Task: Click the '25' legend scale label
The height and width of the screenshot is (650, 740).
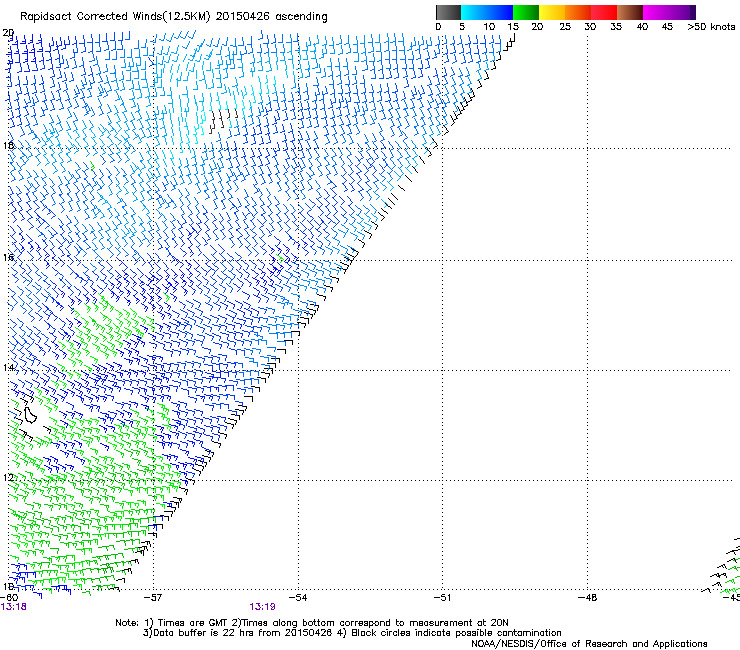Action: 565,27
